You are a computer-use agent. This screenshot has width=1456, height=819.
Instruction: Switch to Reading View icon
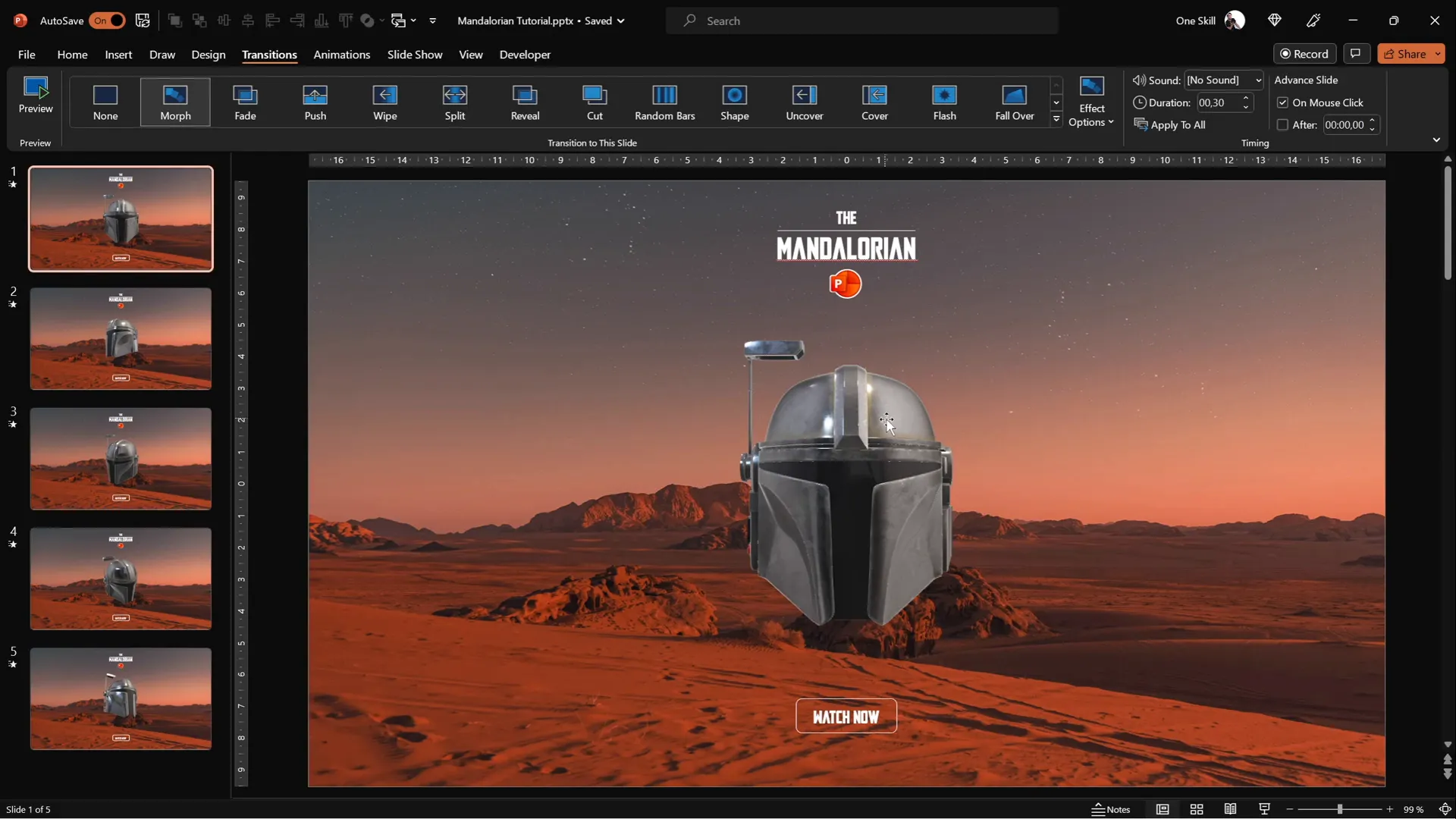coord(1230,809)
